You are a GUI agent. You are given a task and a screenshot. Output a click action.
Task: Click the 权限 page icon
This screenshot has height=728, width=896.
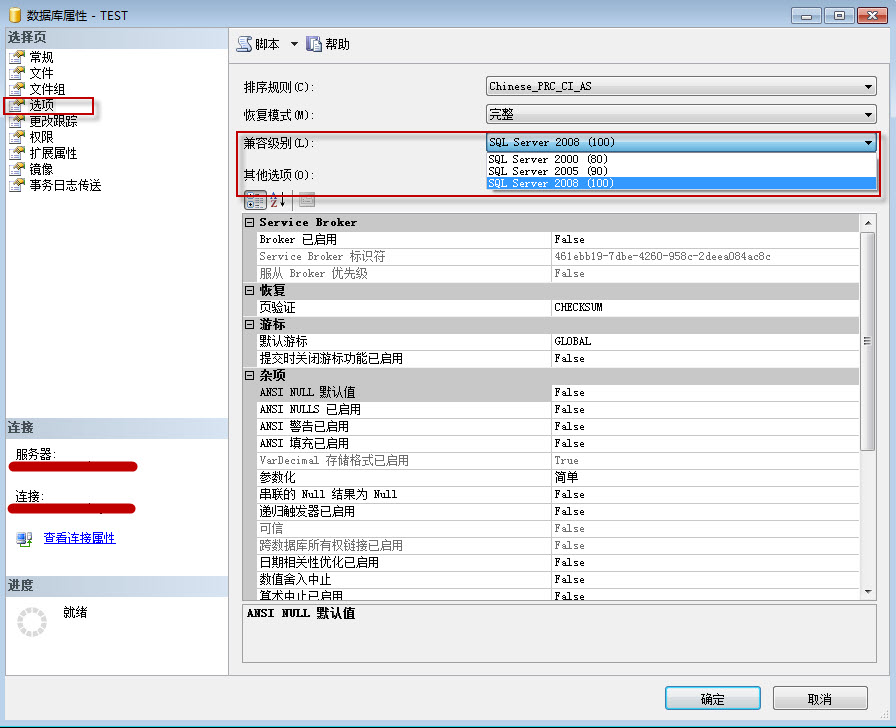[18, 137]
